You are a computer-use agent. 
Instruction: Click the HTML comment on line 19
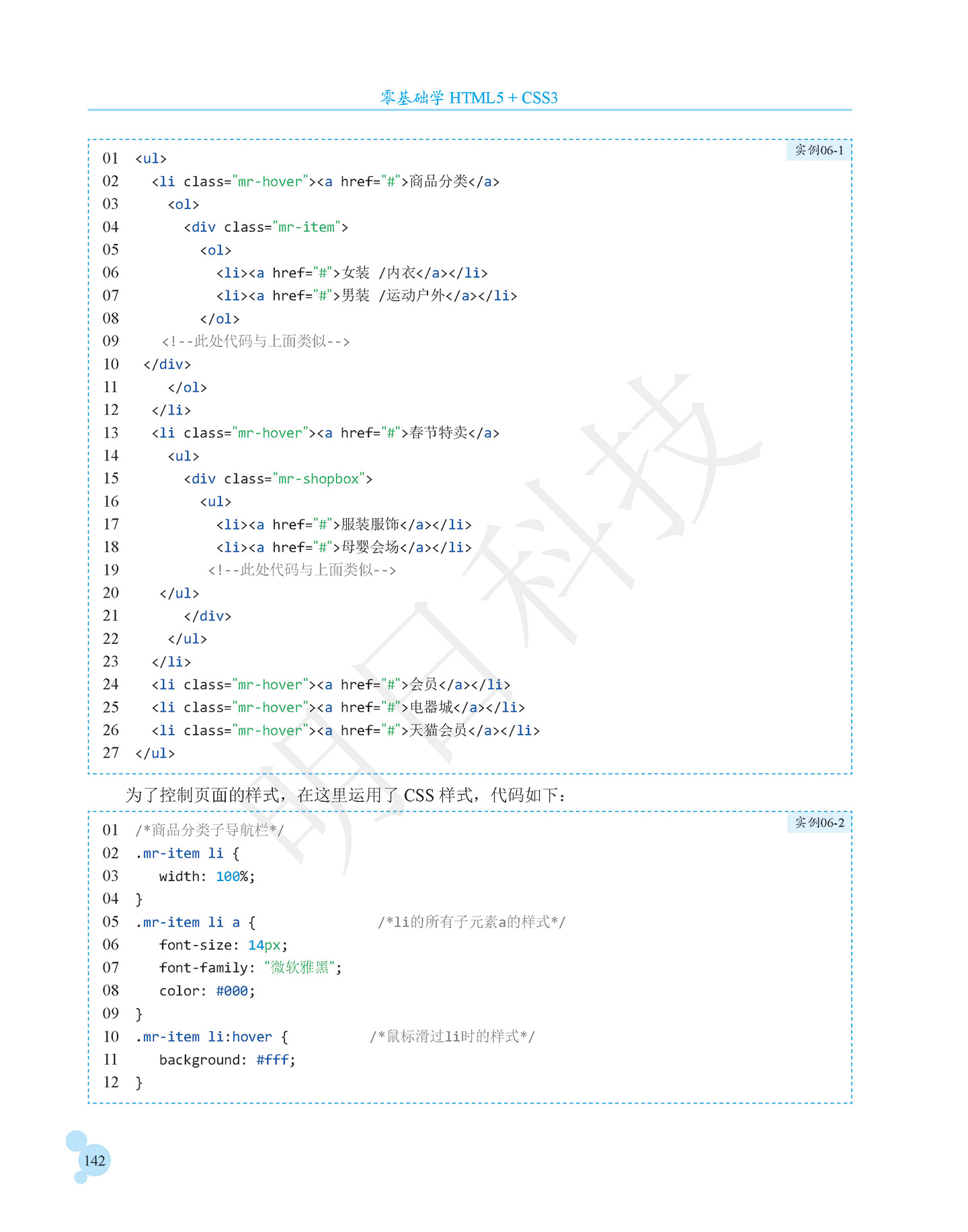point(302,570)
